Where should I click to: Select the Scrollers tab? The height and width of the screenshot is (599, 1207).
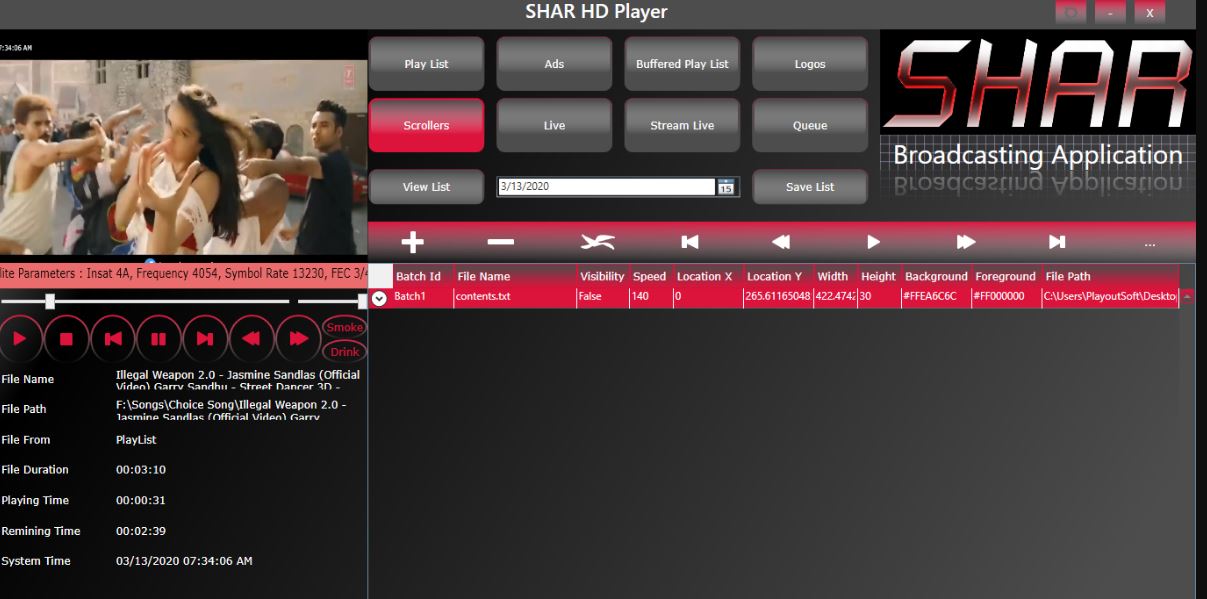tap(427, 125)
